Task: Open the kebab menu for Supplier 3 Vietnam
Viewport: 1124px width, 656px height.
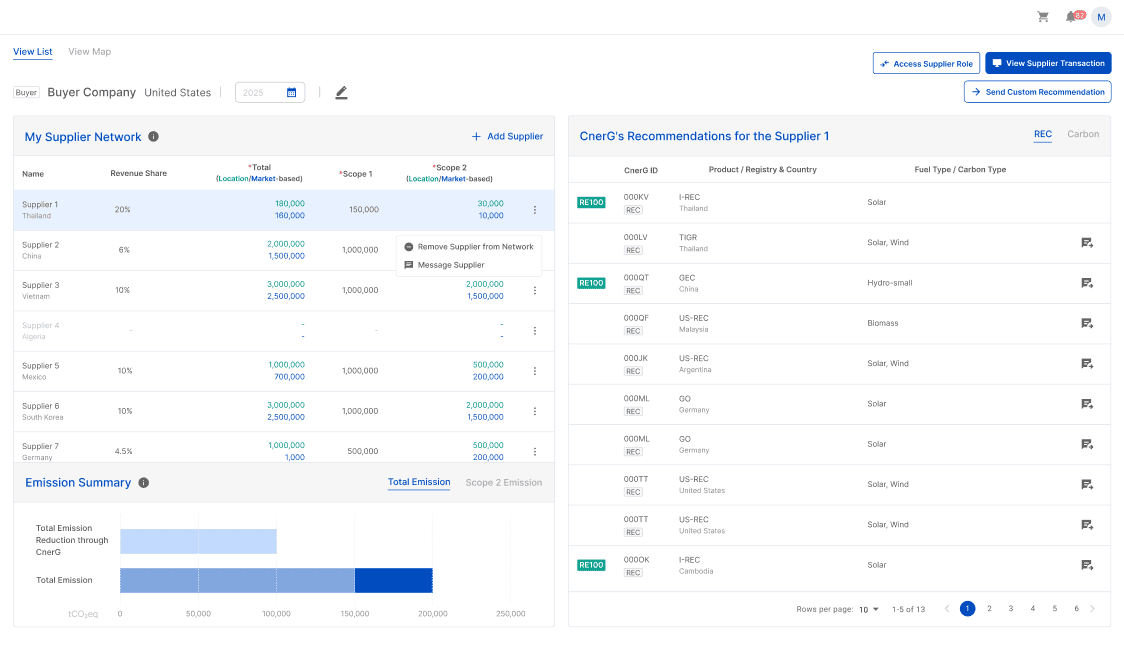Action: click(534, 290)
